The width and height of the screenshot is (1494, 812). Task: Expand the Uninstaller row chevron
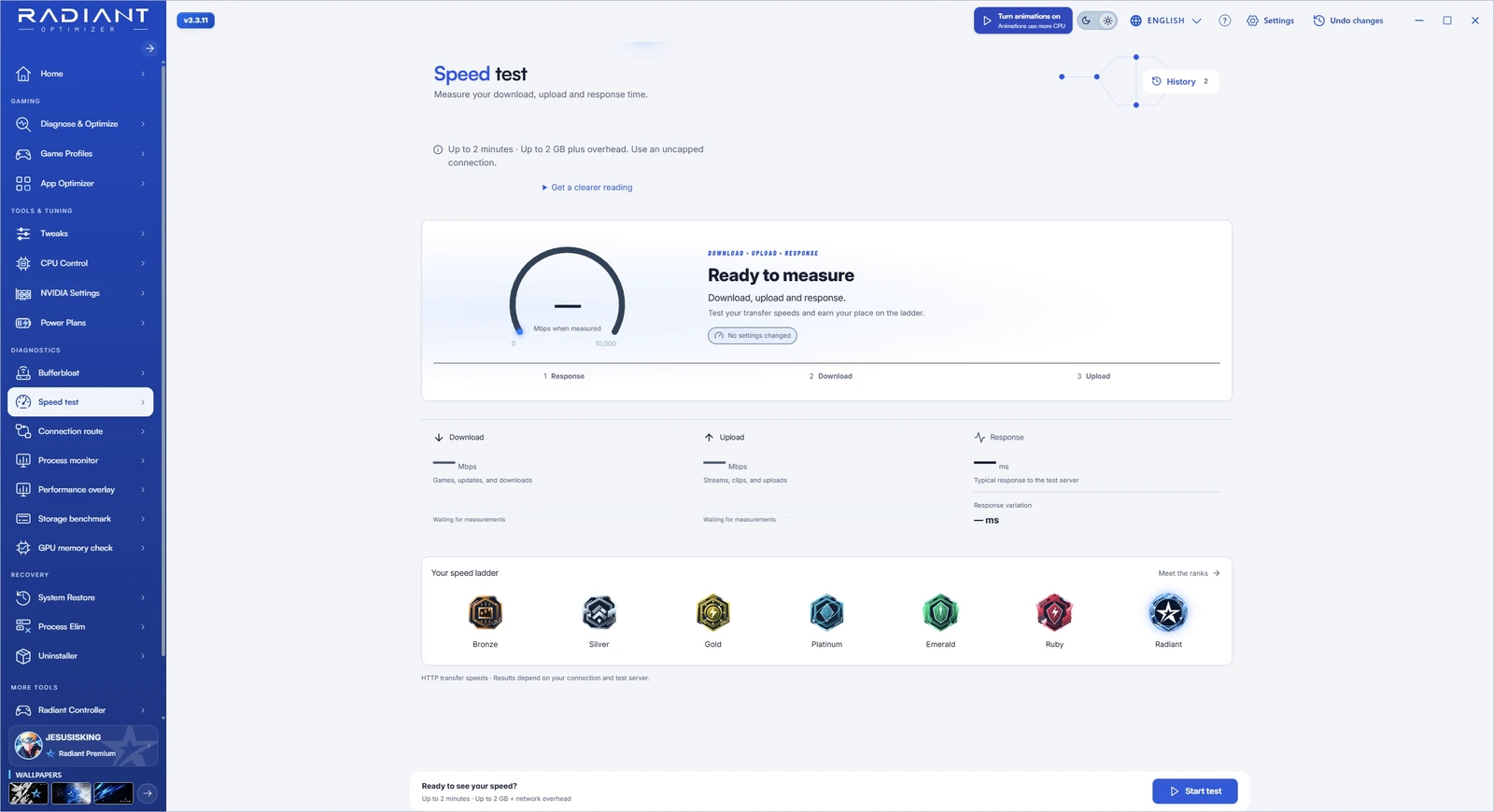click(143, 656)
